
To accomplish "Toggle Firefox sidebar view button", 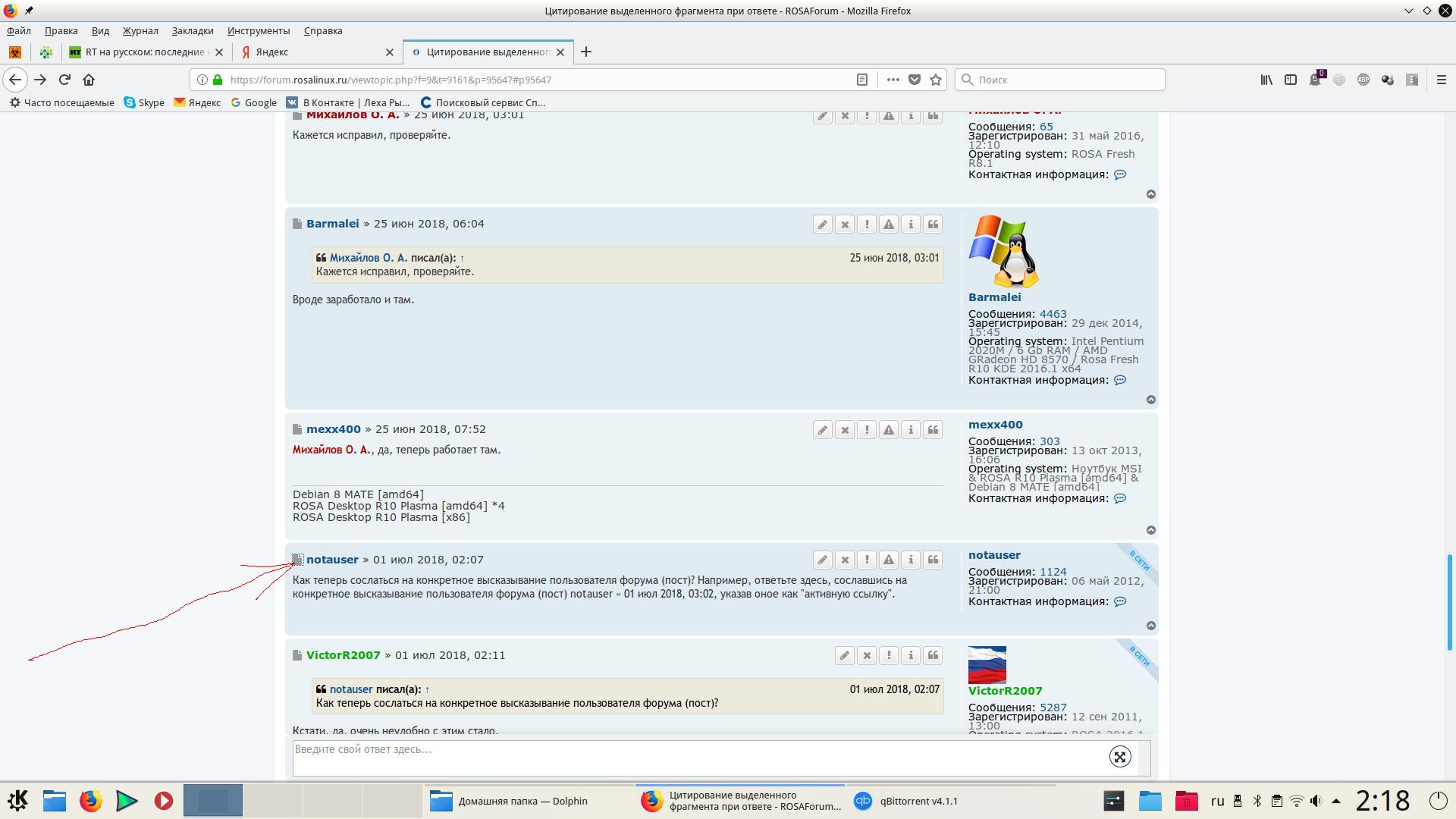I will (1291, 80).
